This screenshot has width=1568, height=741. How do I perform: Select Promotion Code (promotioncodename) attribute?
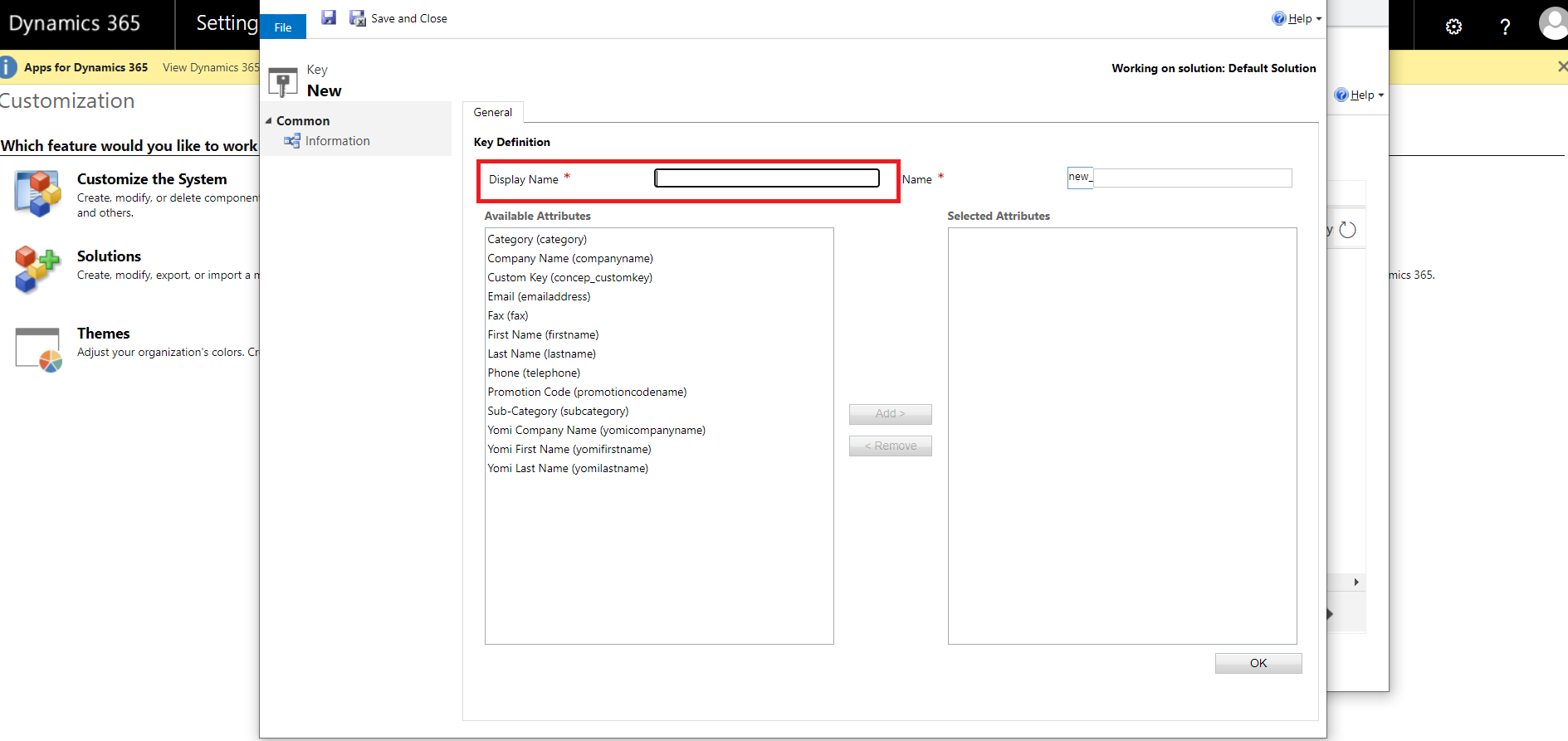tap(587, 392)
